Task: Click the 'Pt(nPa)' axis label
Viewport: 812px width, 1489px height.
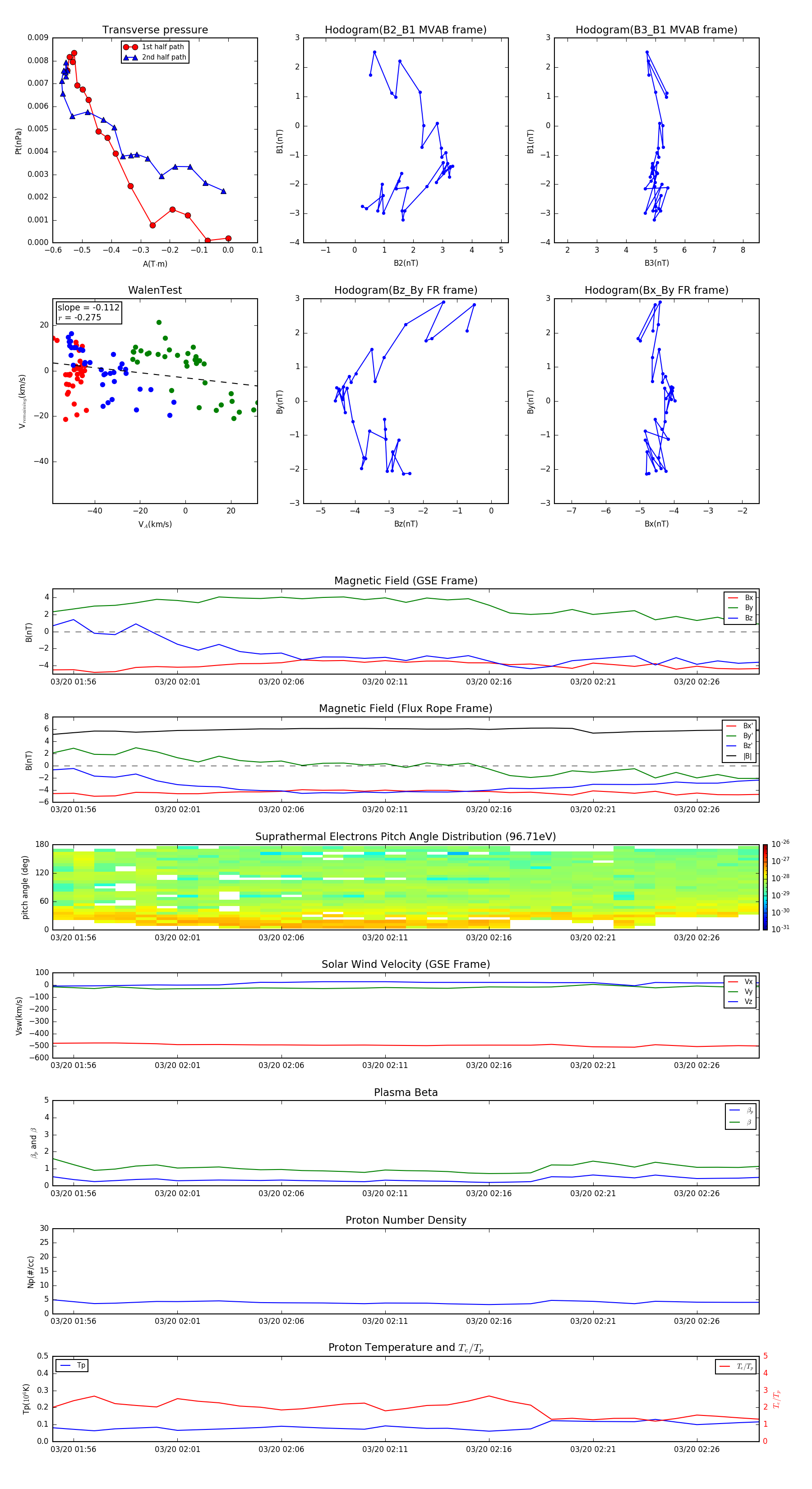Action: (x=18, y=140)
